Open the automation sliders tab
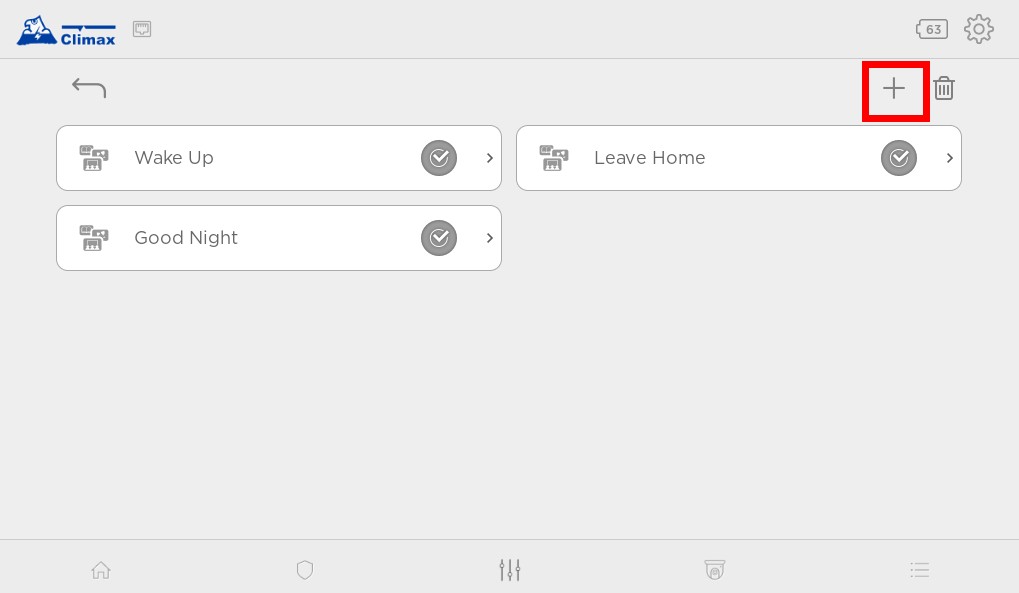1019x593 pixels. [x=510, y=570]
